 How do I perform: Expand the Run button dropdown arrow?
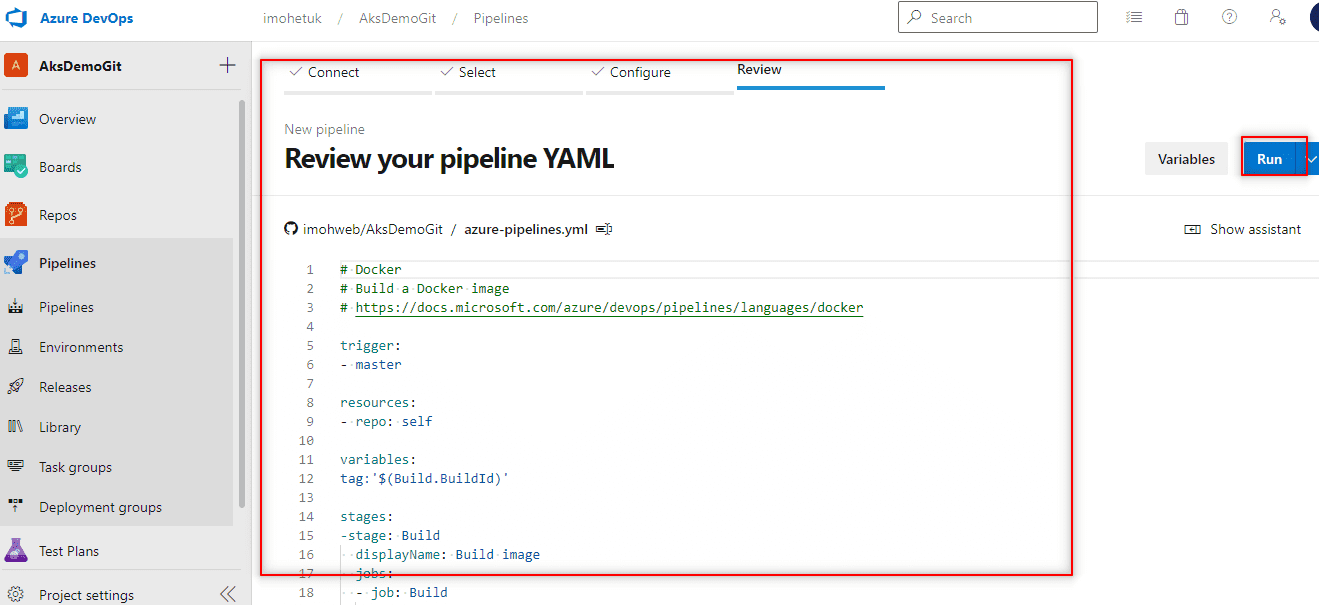pos(1311,159)
